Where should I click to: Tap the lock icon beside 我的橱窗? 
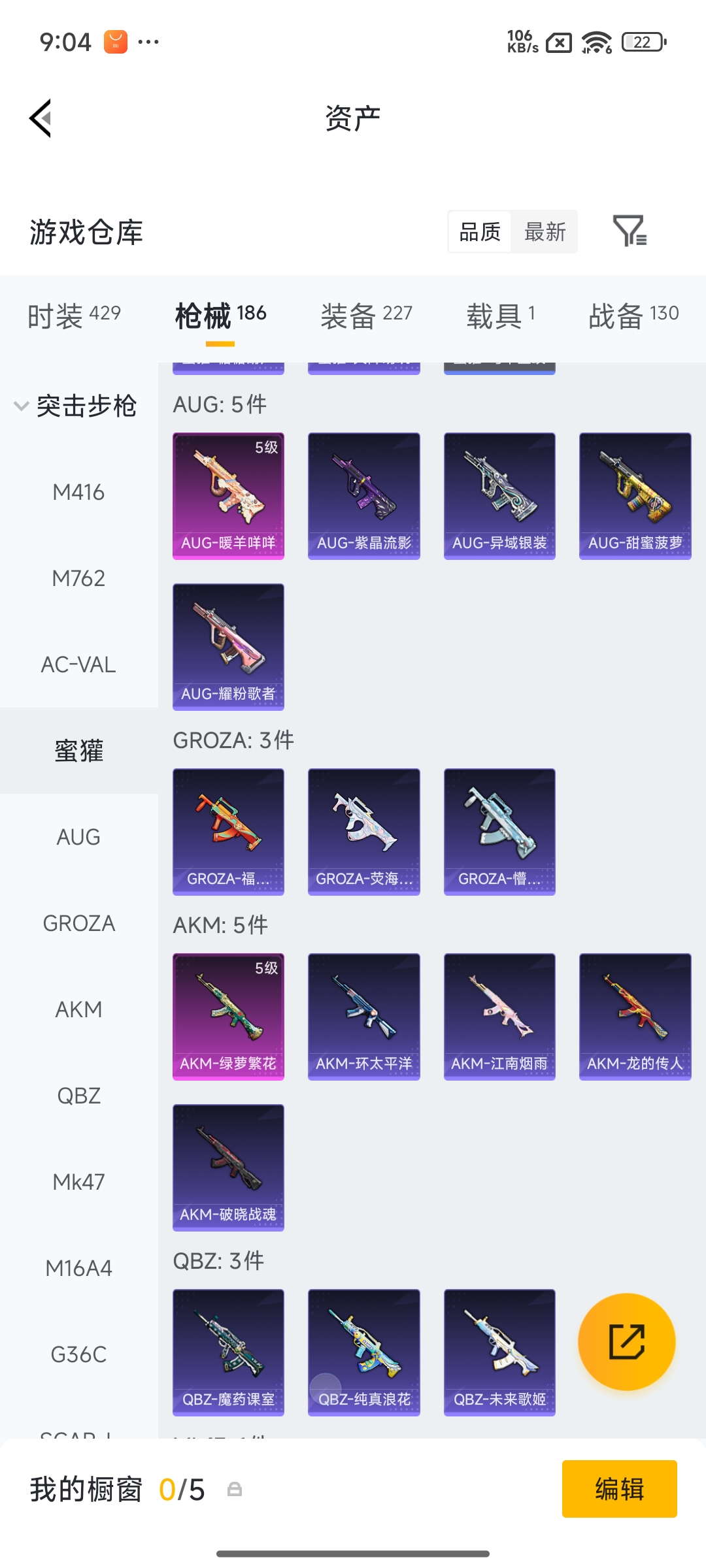click(x=235, y=1490)
